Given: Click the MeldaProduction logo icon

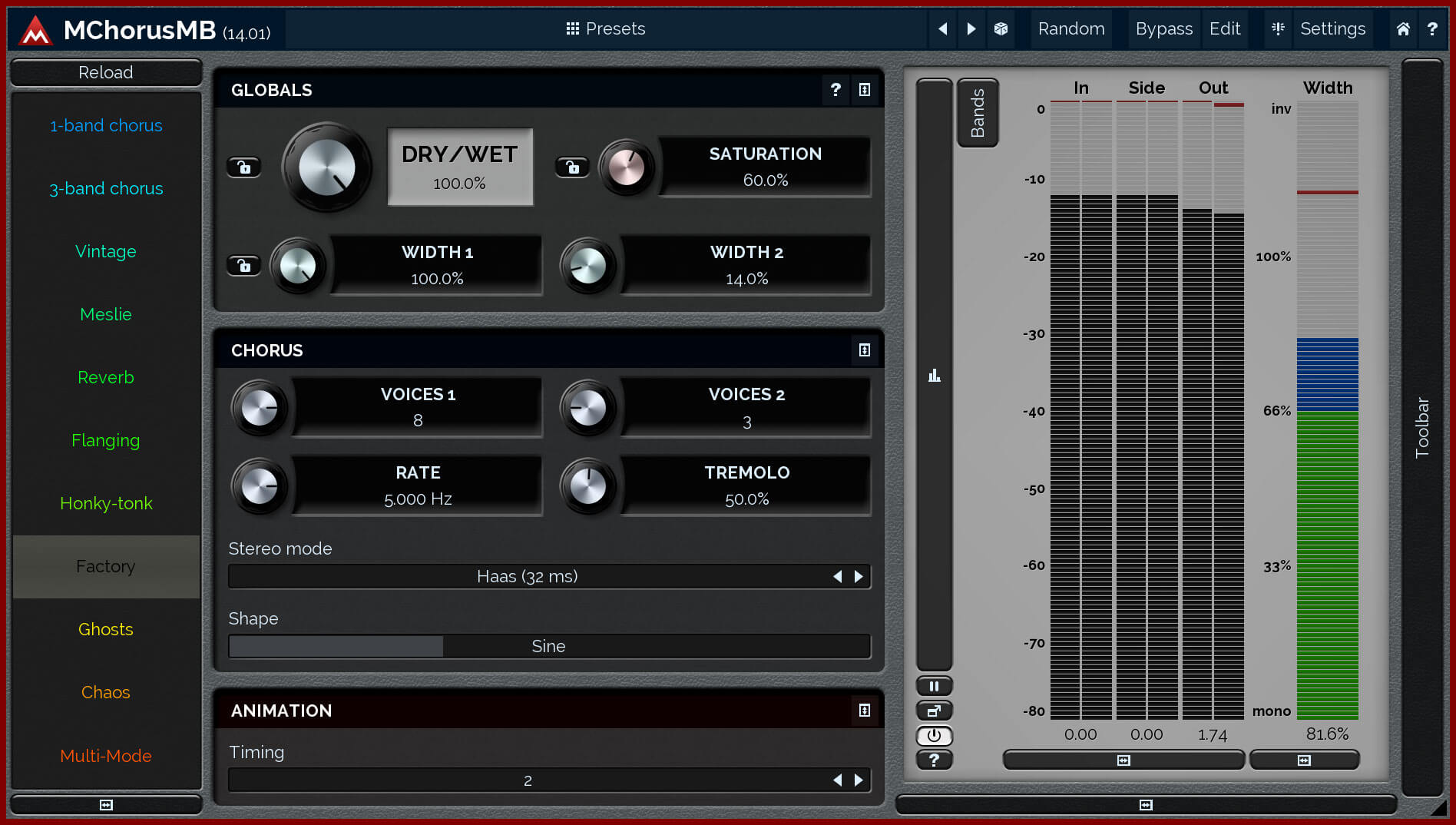Looking at the screenshot, I should (35, 30).
